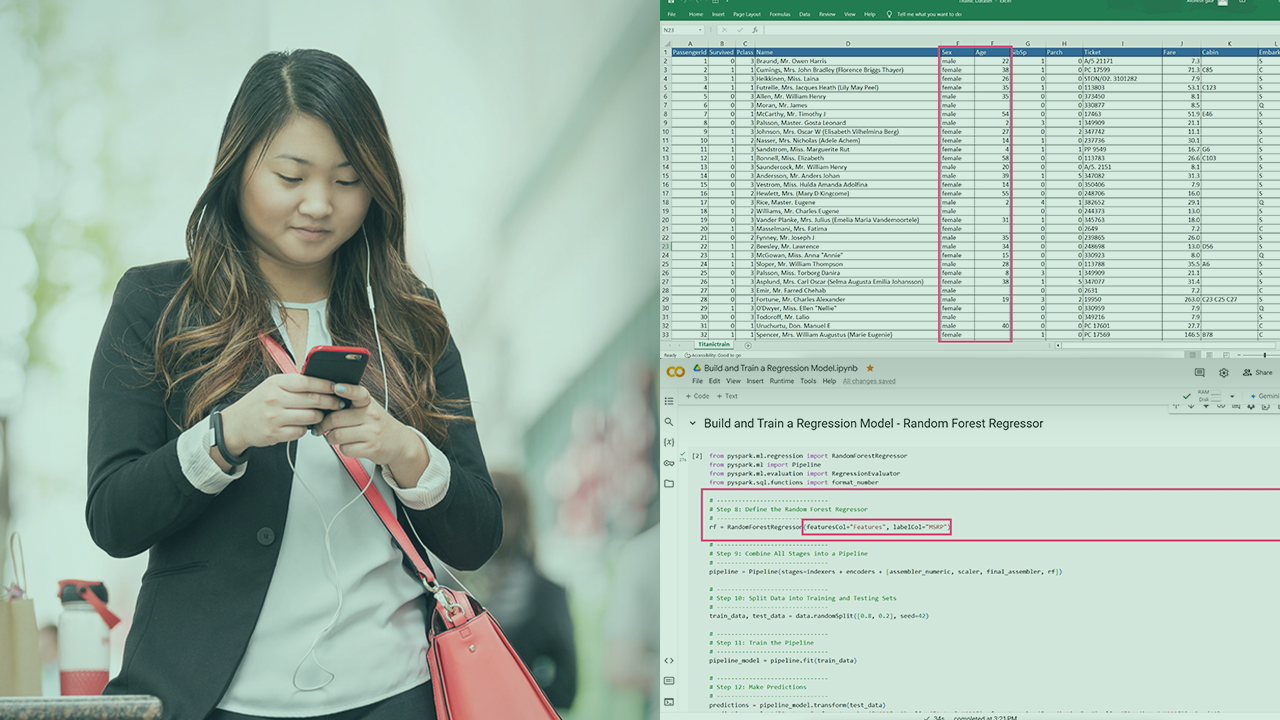The width and height of the screenshot is (1280, 720).
Task: Add a new sheet next to Titanictrain
Action: pos(748,345)
